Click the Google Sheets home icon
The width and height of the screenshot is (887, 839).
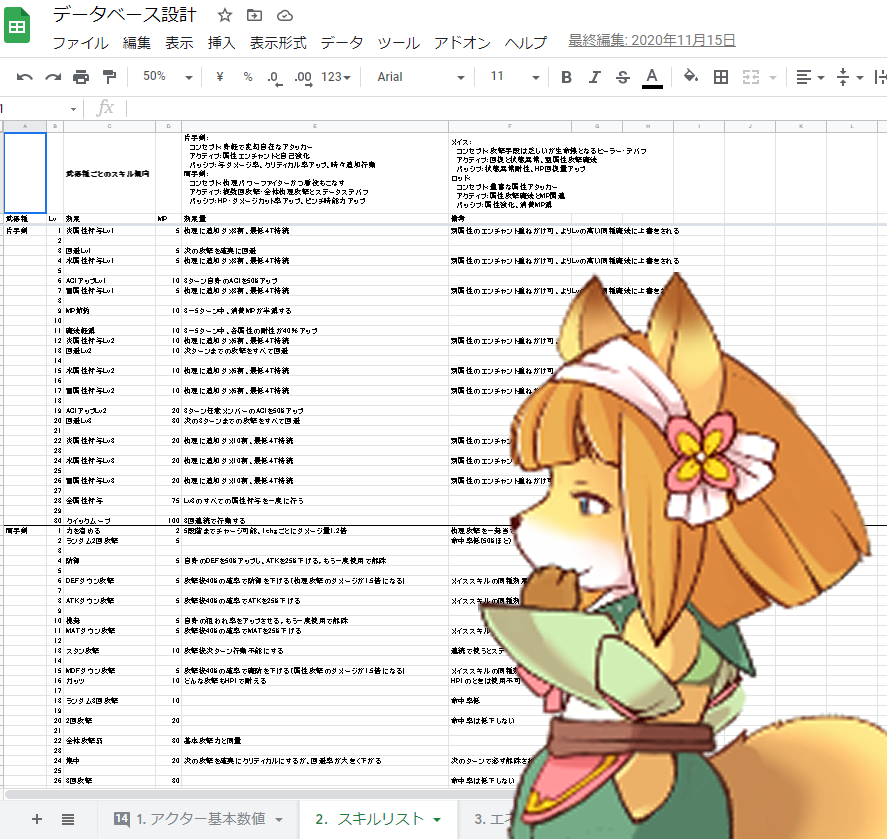[x=17, y=25]
